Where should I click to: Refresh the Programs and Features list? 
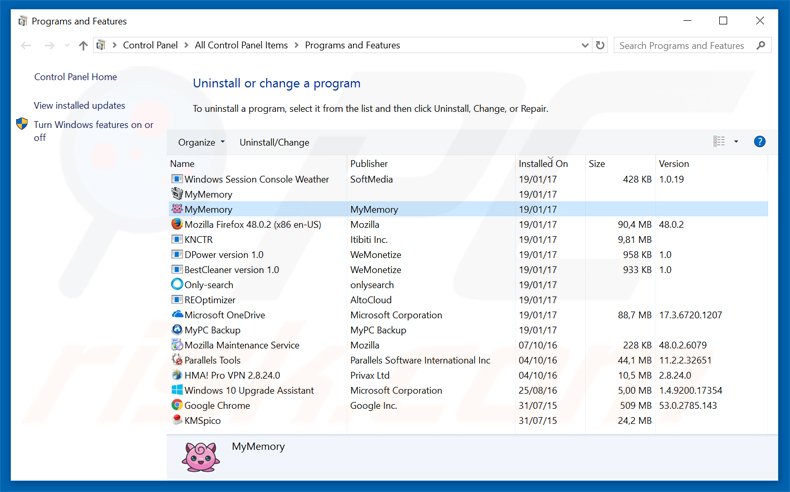600,45
